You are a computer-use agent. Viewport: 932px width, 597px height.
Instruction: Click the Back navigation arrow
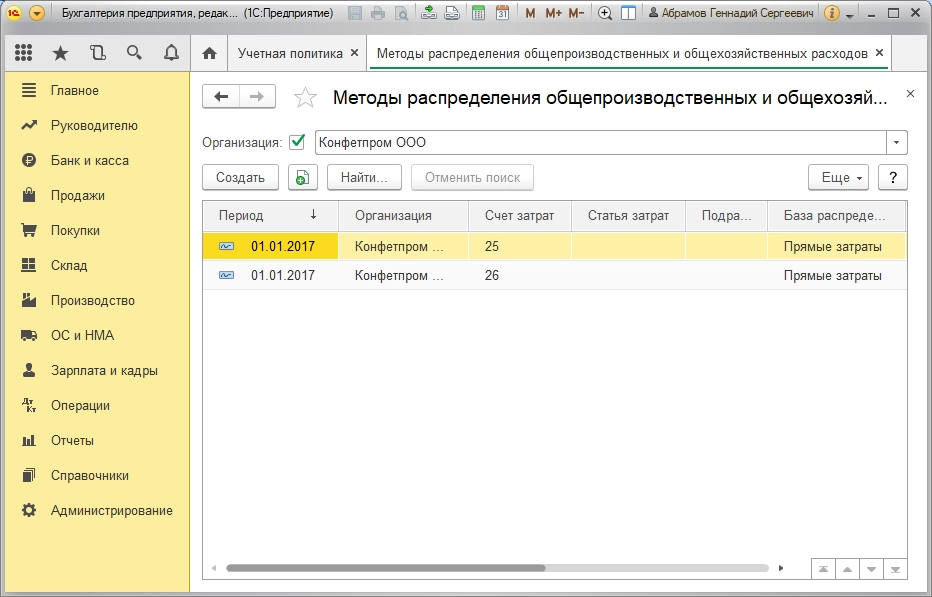(221, 96)
